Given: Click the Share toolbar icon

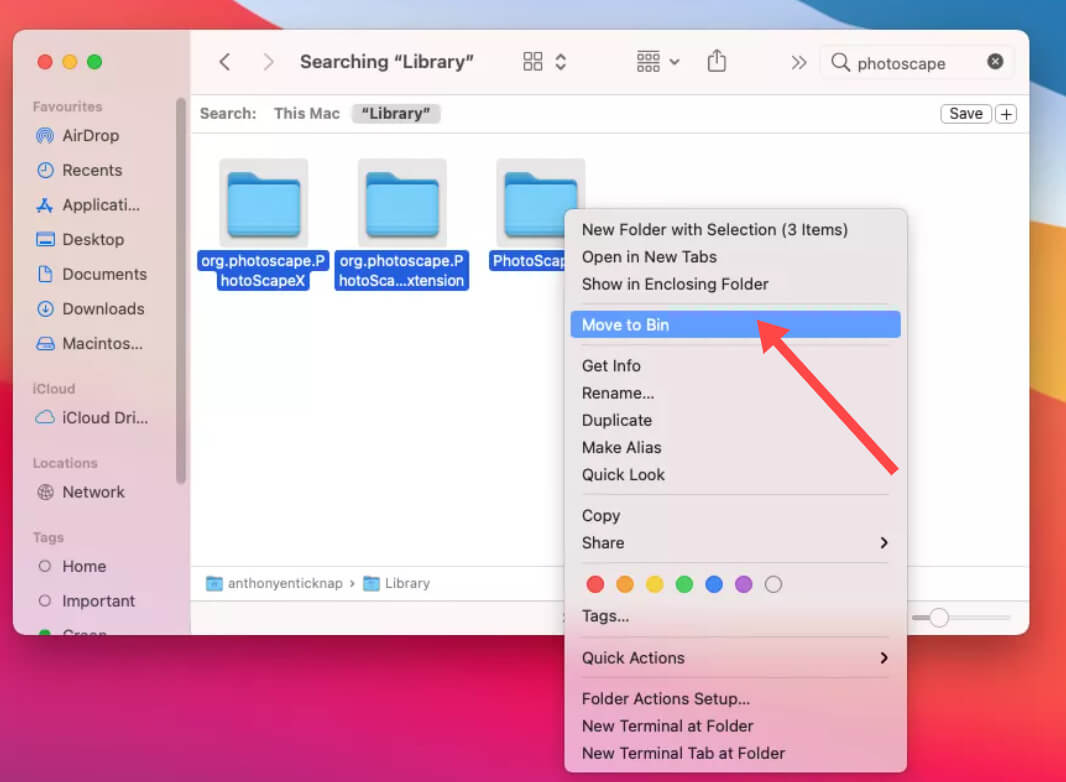Looking at the screenshot, I should [717, 61].
